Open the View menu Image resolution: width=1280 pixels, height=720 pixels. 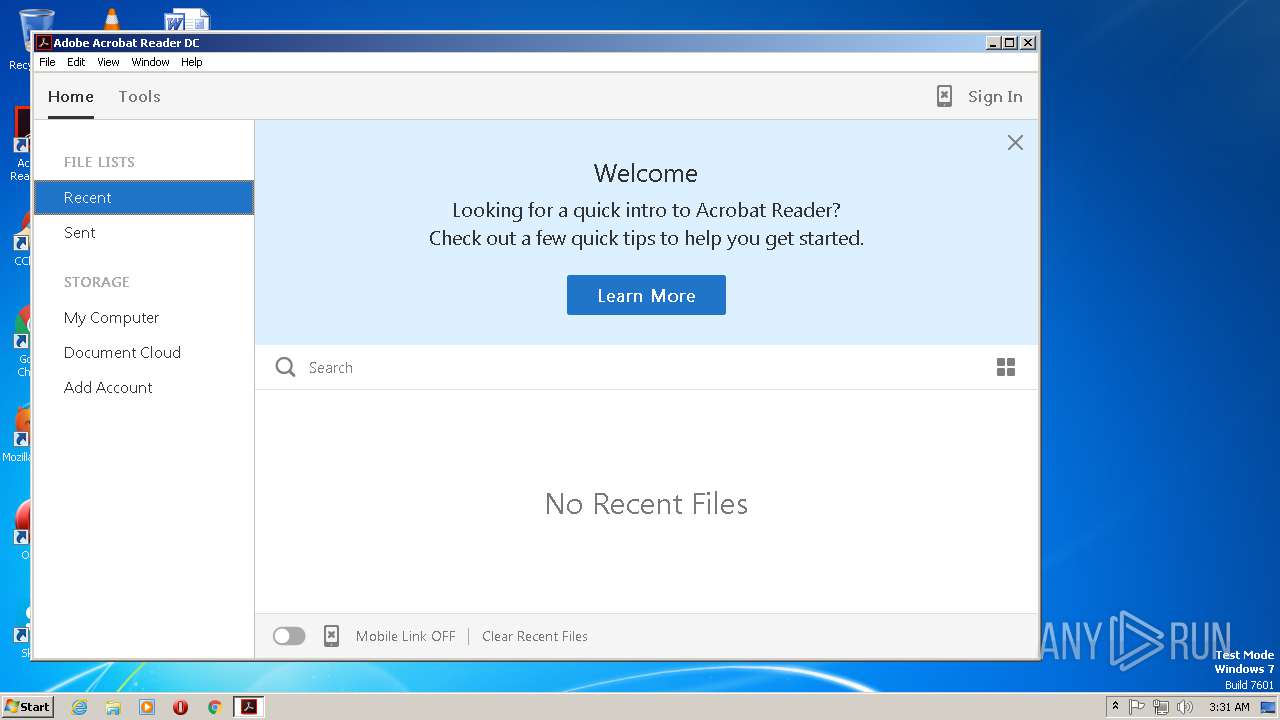pos(108,62)
